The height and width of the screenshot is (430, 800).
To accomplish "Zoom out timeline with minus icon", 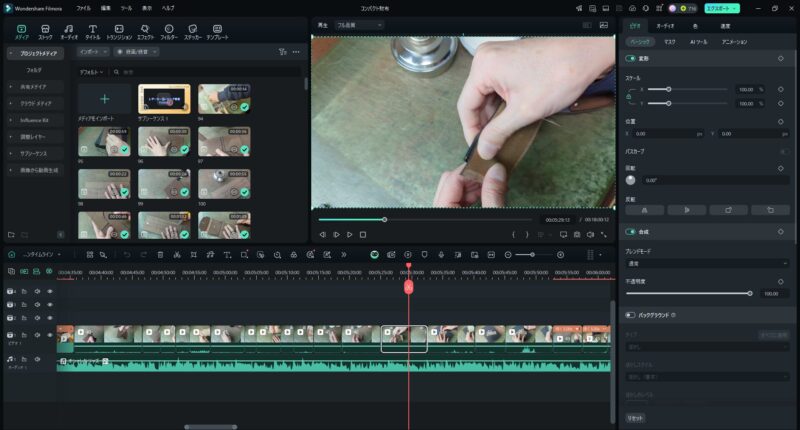I will (x=508, y=255).
